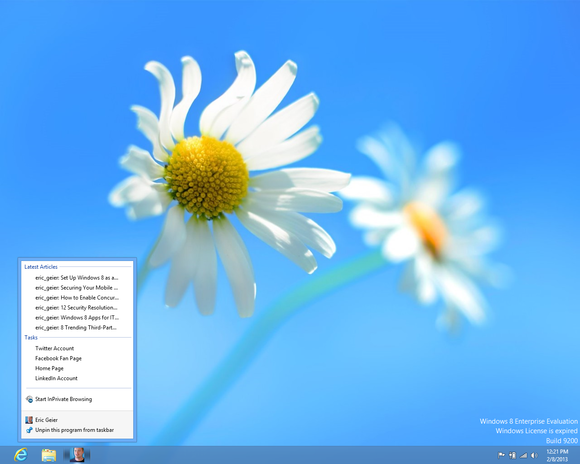Open article 'Securing Your Mobile ...'
Image resolution: width=580 pixels, height=464 pixels.
(x=77, y=288)
